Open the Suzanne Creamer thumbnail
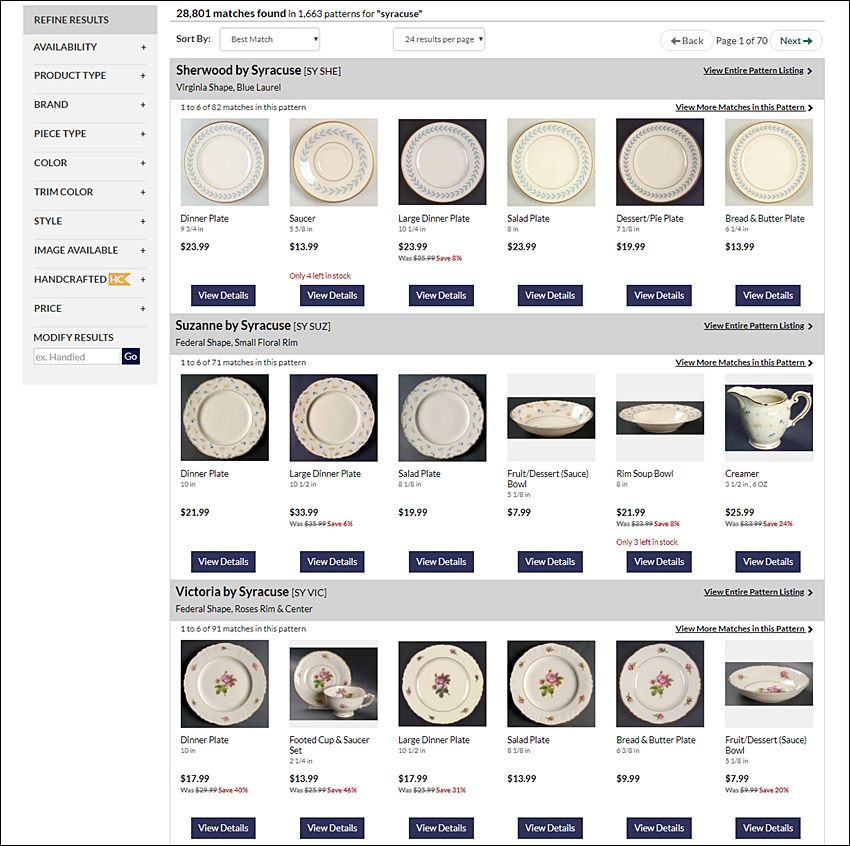 (x=769, y=418)
